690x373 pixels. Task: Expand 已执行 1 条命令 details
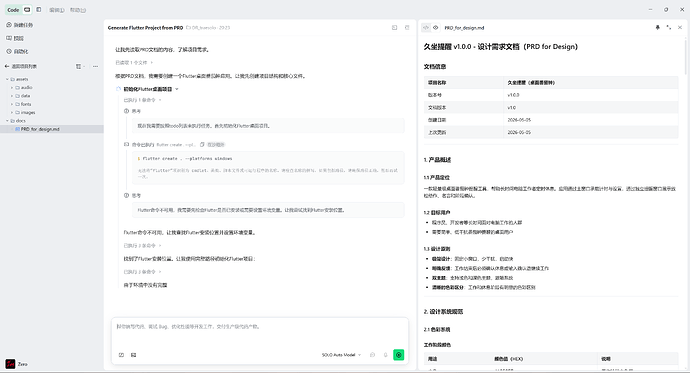142,100
